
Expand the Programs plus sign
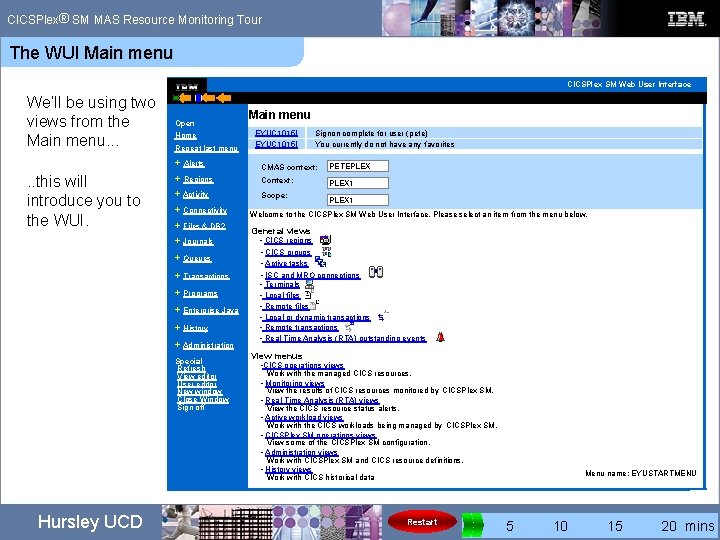pyautogui.click(x=177, y=292)
